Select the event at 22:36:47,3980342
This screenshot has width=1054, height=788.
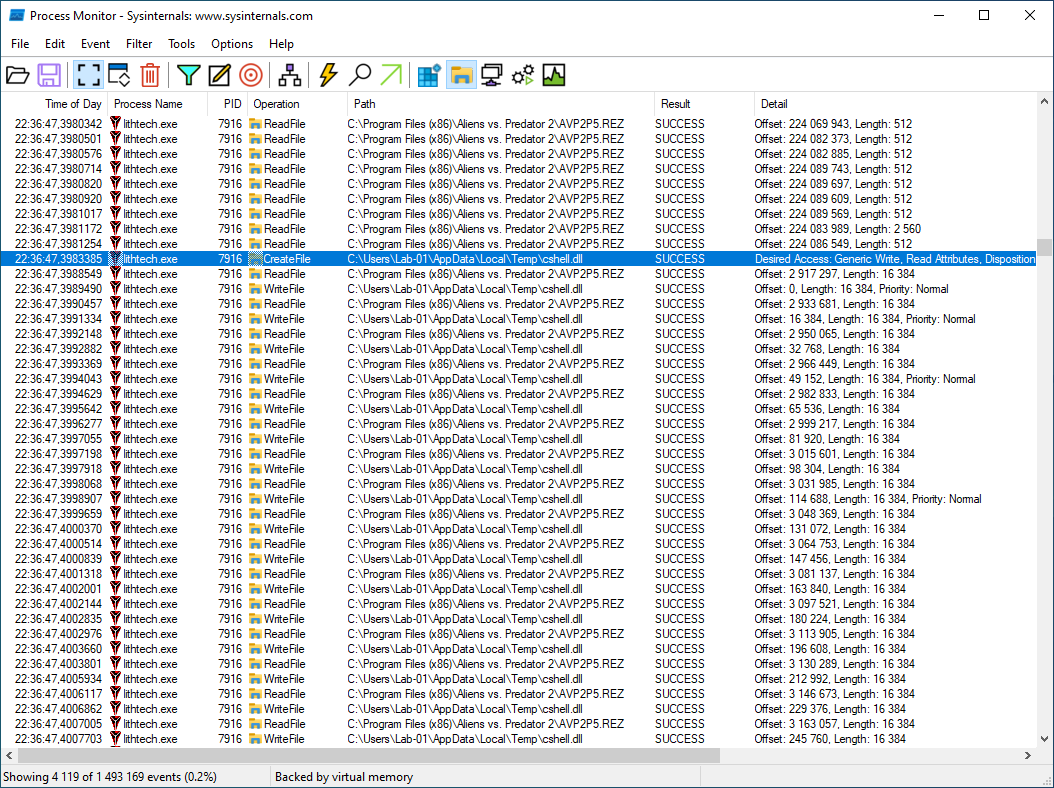(518, 124)
